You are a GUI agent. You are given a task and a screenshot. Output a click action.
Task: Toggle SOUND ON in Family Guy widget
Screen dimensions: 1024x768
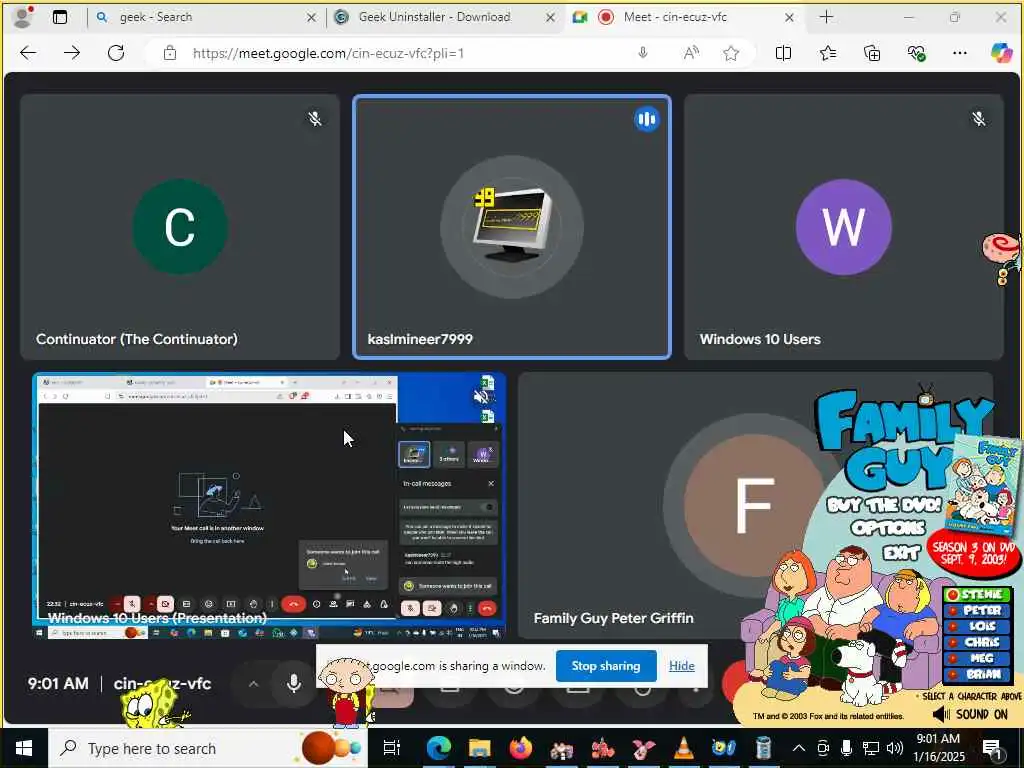[x=970, y=714]
